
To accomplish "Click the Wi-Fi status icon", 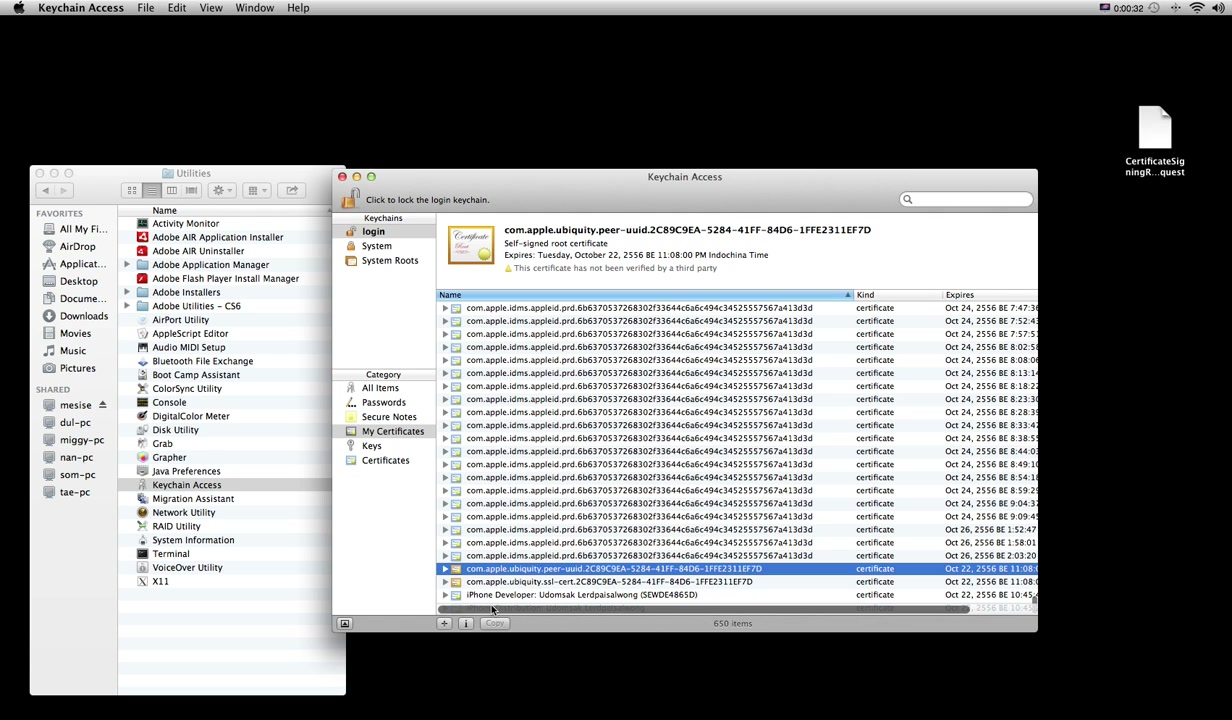I will 1197,8.
